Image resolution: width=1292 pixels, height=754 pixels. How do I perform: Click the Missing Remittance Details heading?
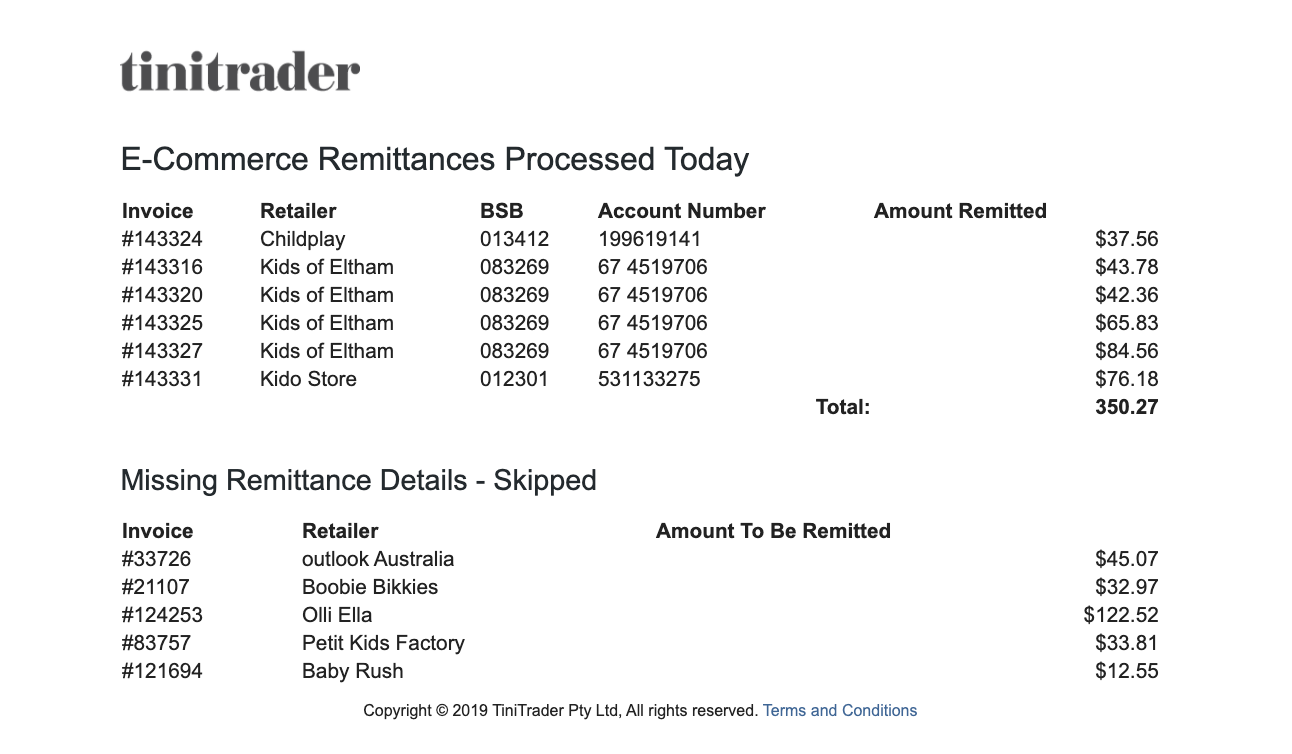tap(358, 481)
